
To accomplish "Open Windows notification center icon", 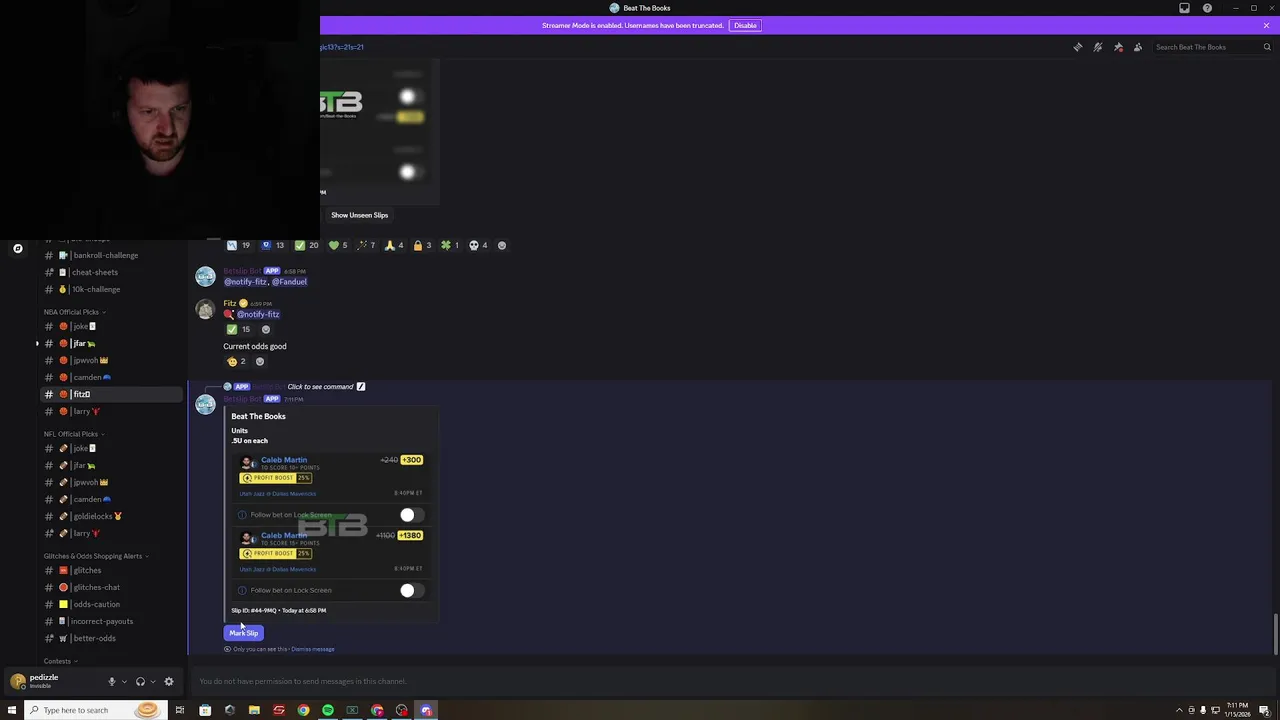I will 1265,710.
